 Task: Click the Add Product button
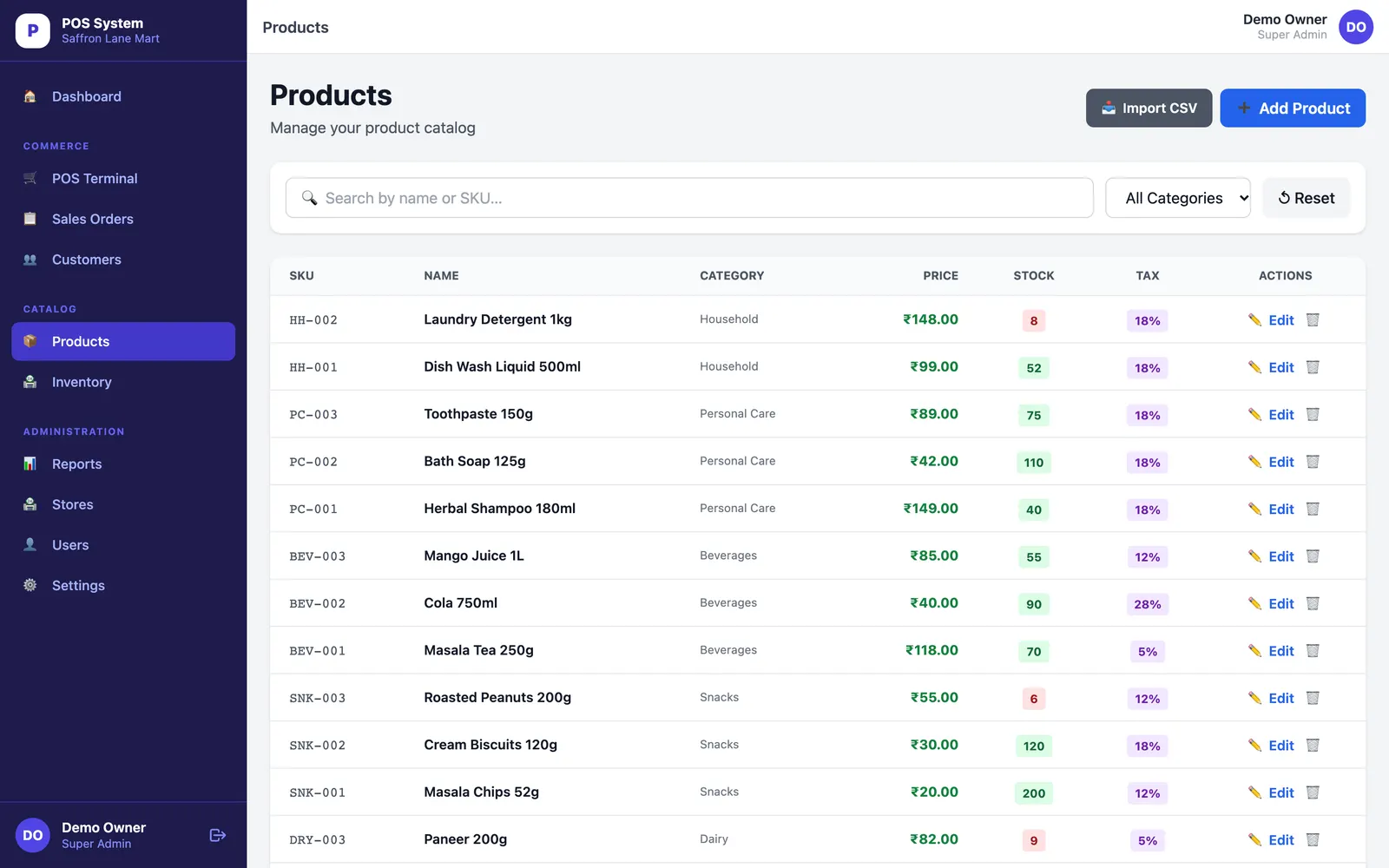point(1292,108)
